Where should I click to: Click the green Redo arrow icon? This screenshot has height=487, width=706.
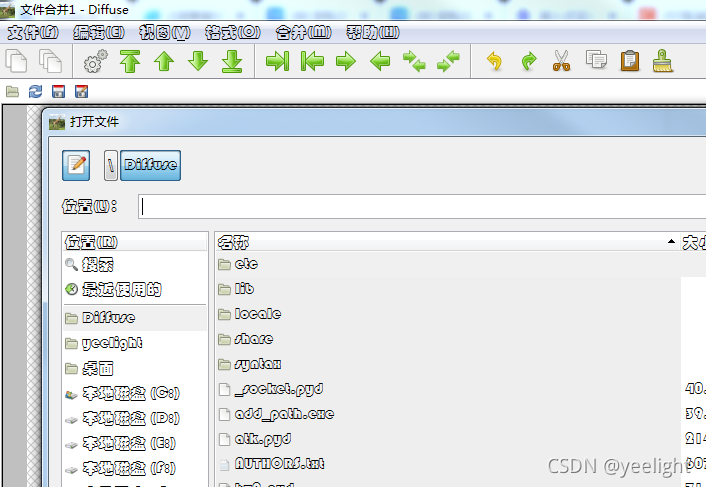click(x=529, y=61)
